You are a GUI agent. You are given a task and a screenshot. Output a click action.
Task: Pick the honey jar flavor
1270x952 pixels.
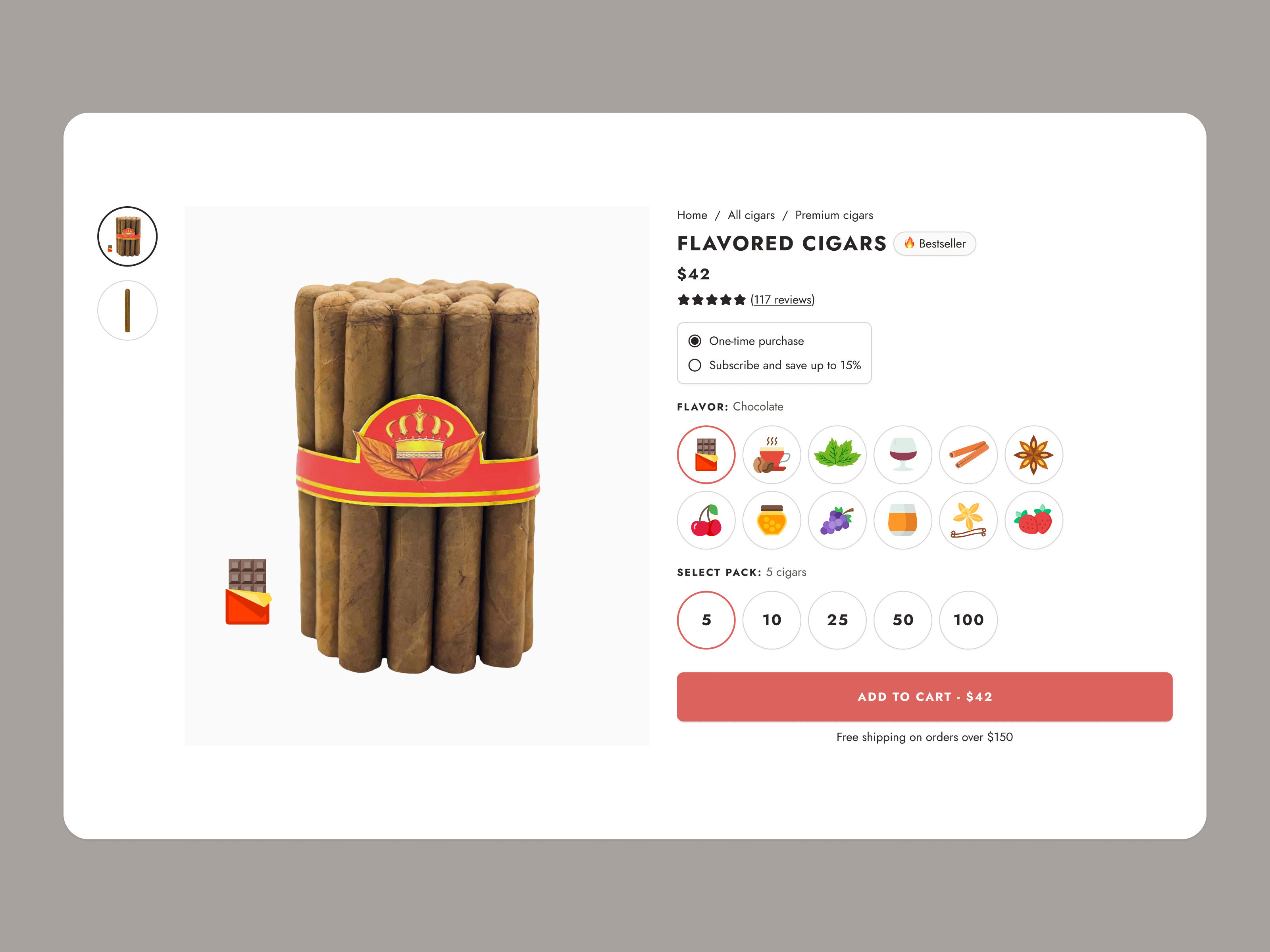(772, 520)
